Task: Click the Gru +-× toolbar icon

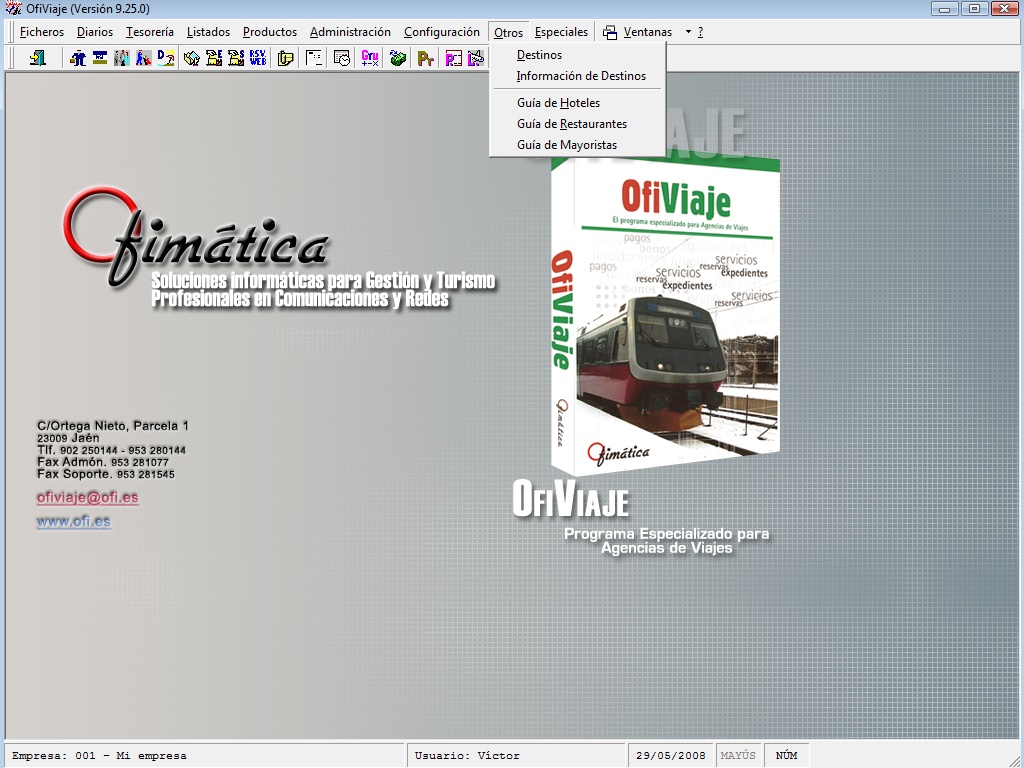Action: pos(368,58)
